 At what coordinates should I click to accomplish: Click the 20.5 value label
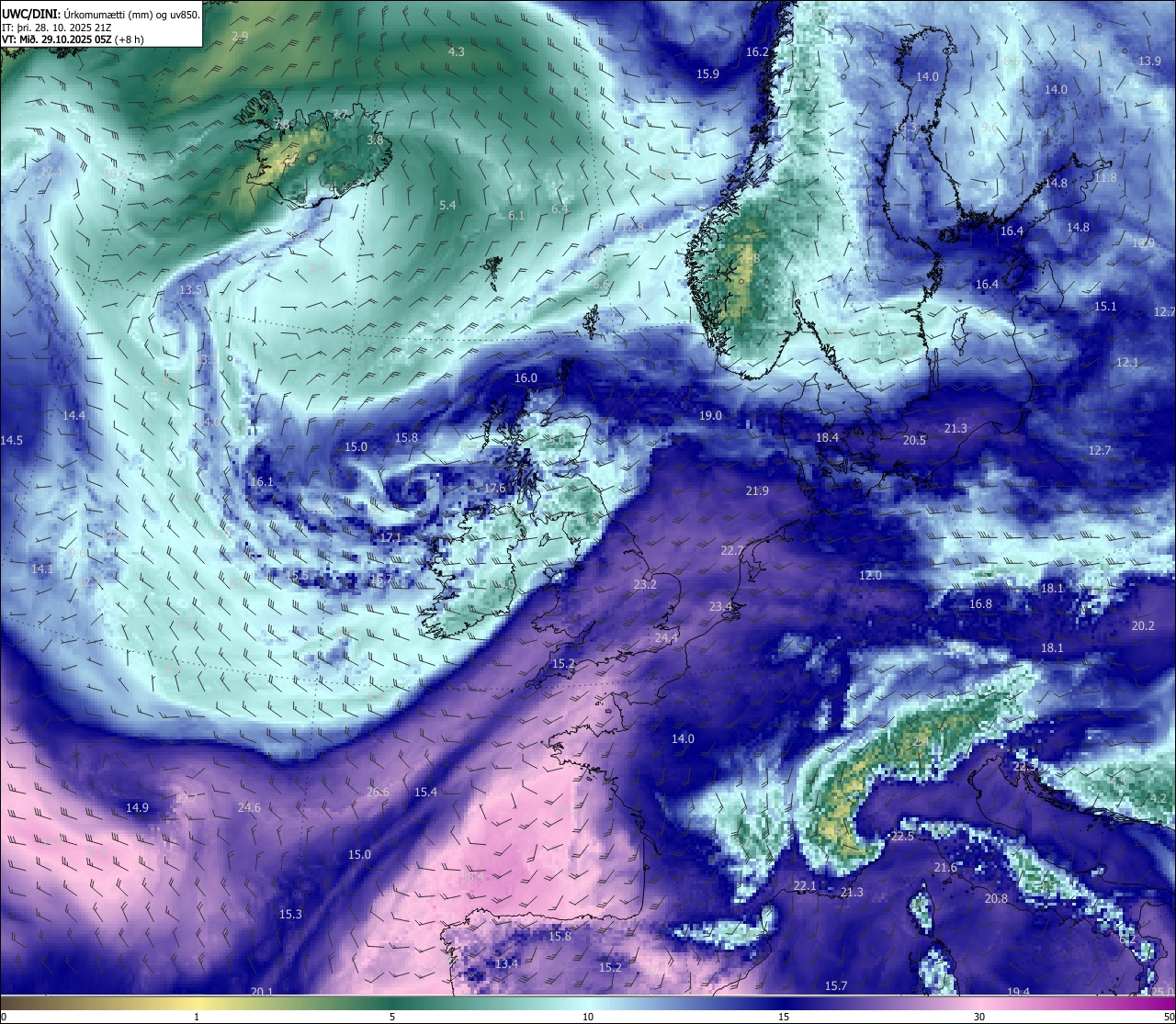(x=914, y=440)
